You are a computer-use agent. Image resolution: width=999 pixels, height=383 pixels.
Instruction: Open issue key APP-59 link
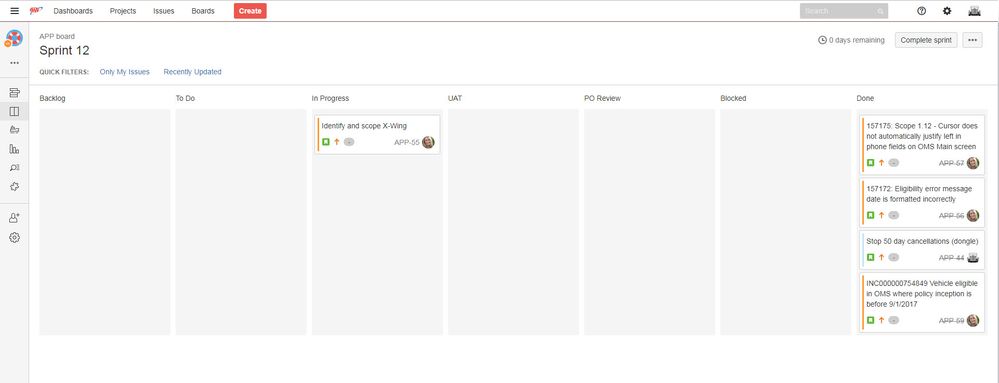click(x=951, y=321)
